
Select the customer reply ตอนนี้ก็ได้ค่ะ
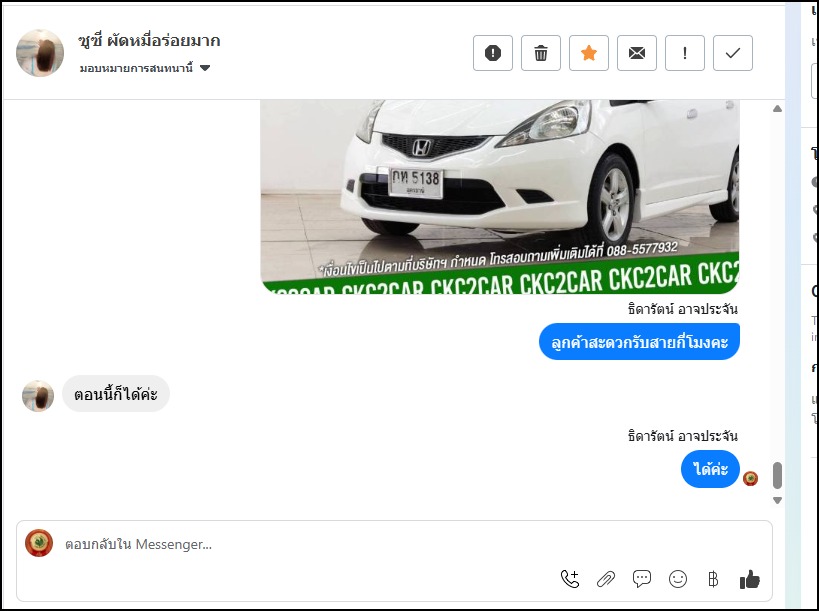(x=116, y=394)
